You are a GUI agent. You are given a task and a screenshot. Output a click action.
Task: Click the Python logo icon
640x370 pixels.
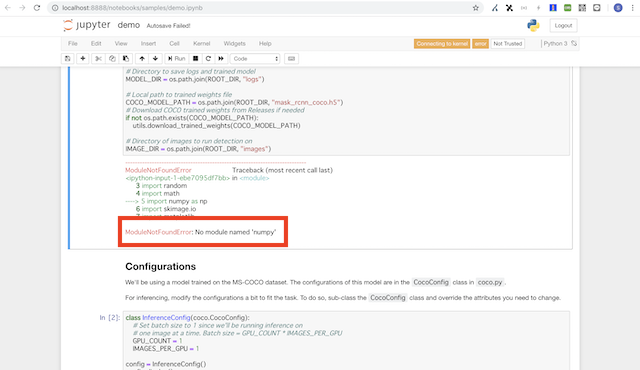533,25
